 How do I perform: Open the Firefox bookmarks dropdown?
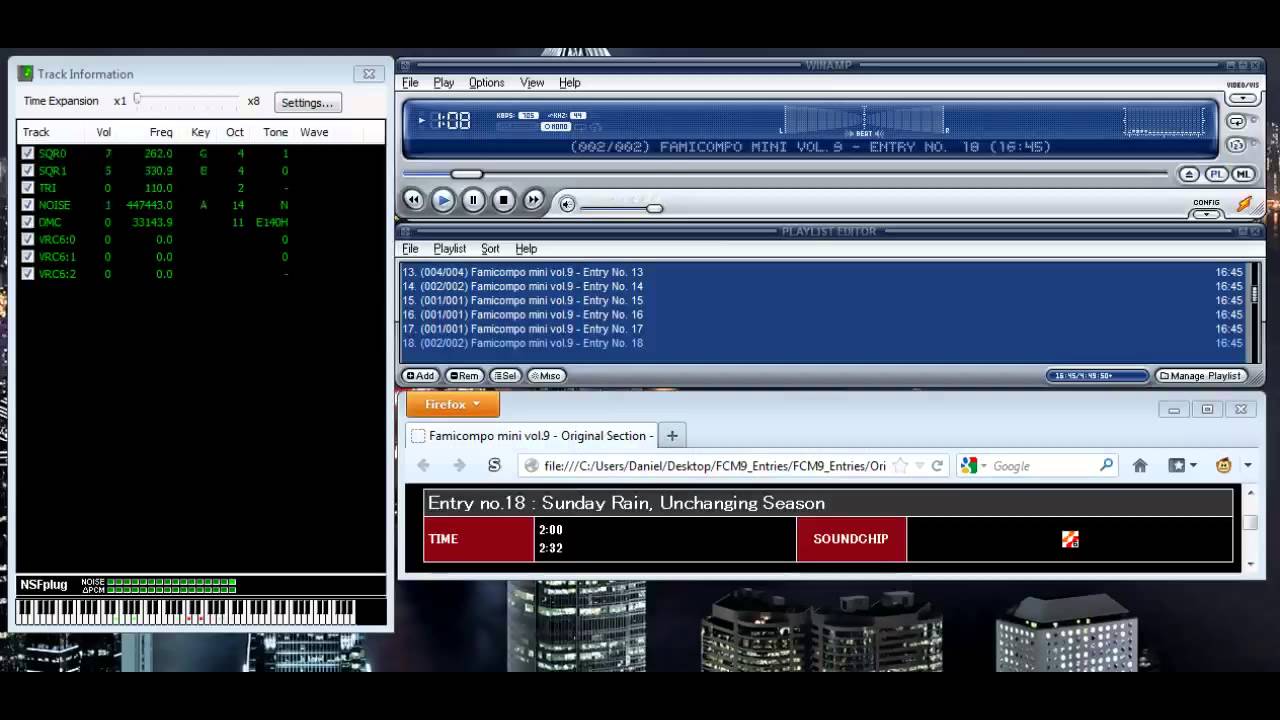pyautogui.click(x=1183, y=465)
